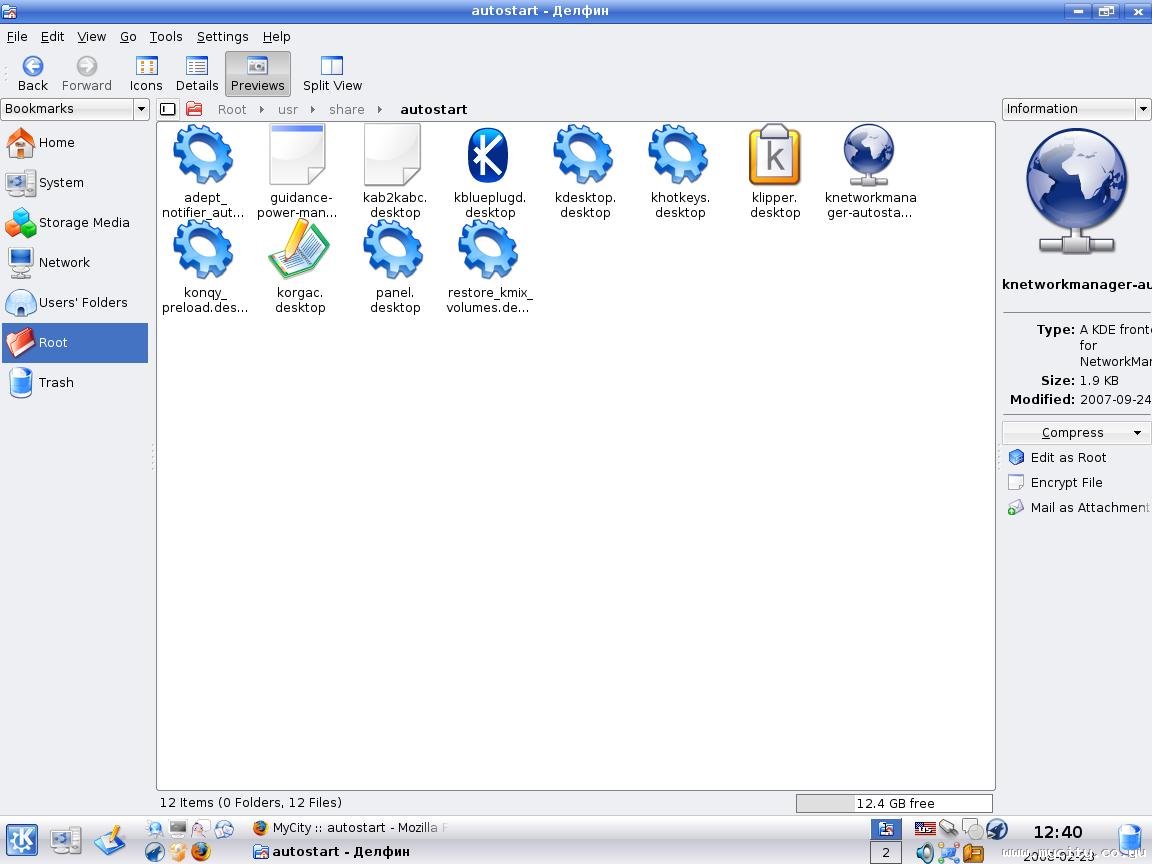Image resolution: width=1152 pixels, height=864 pixels.
Task: Click the US keyboard layout tray flag
Action: pos(924,829)
